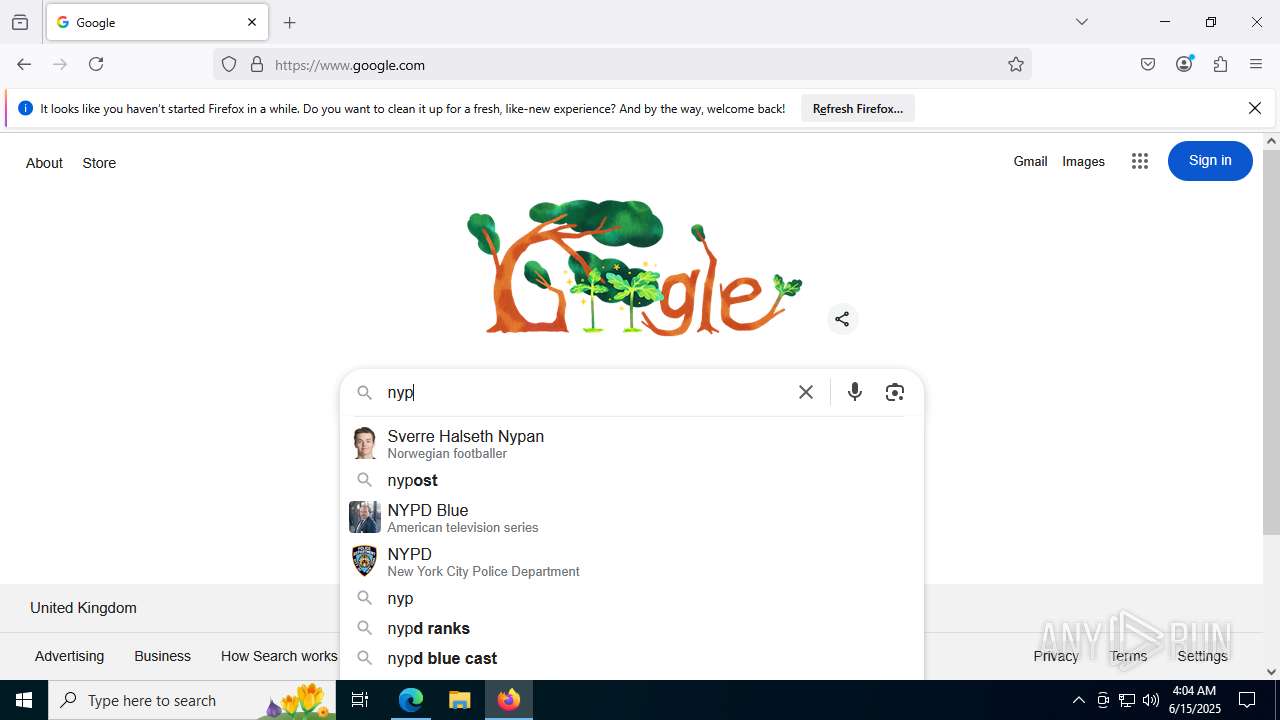Open network status in system tray

tap(1127, 700)
